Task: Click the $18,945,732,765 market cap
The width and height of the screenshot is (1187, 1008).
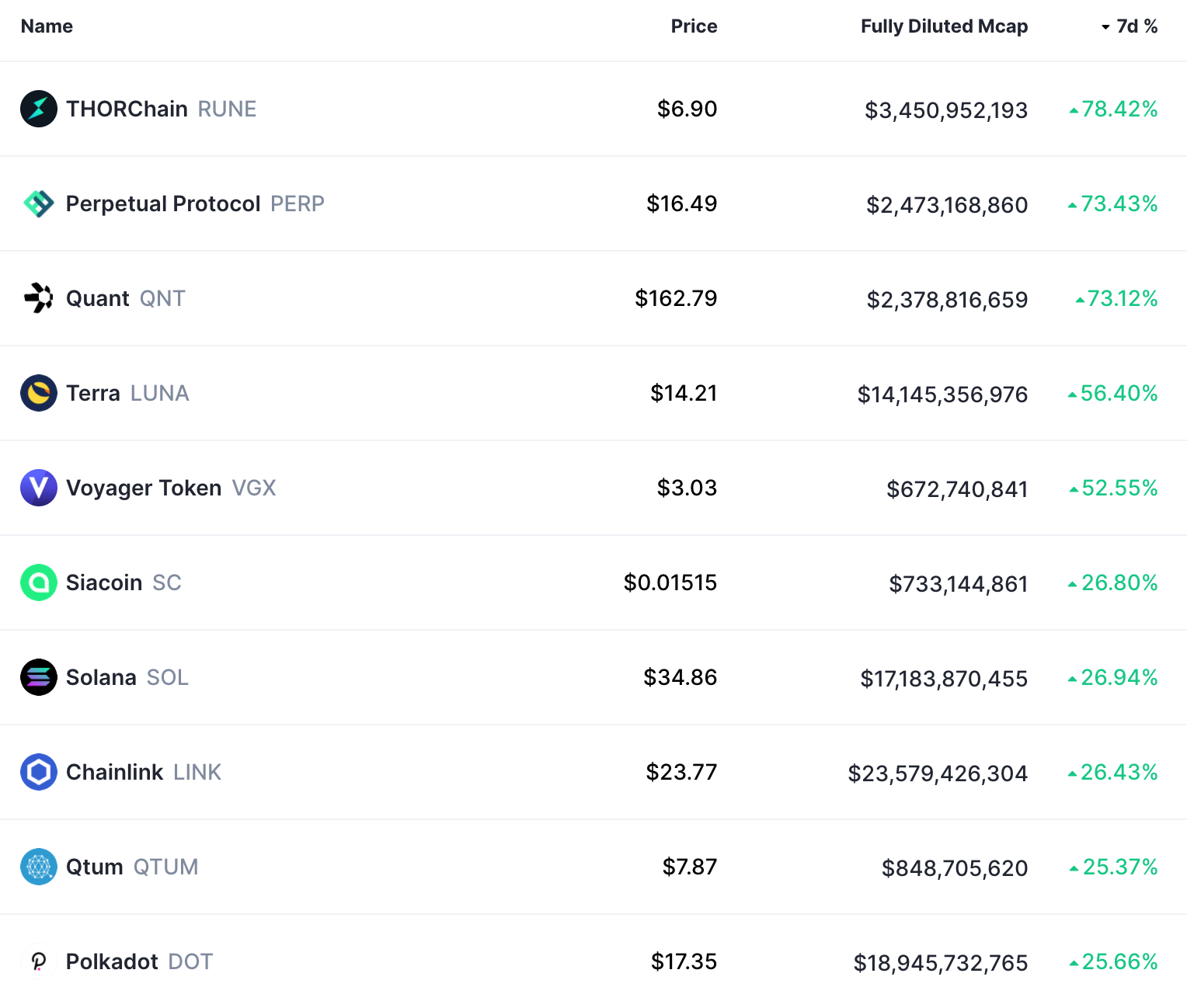Action: pyautogui.click(x=941, y=963)
